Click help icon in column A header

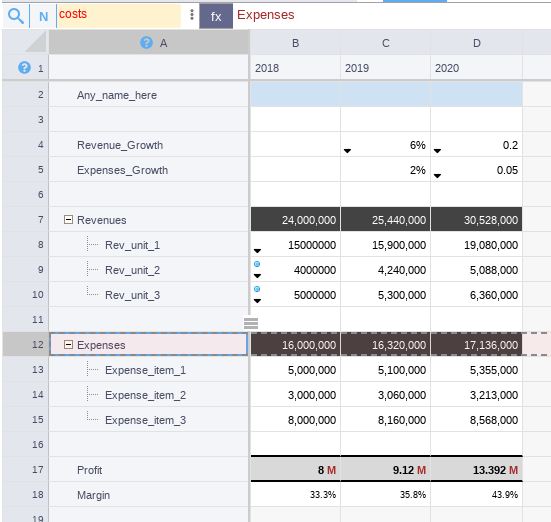pos(146,43)
